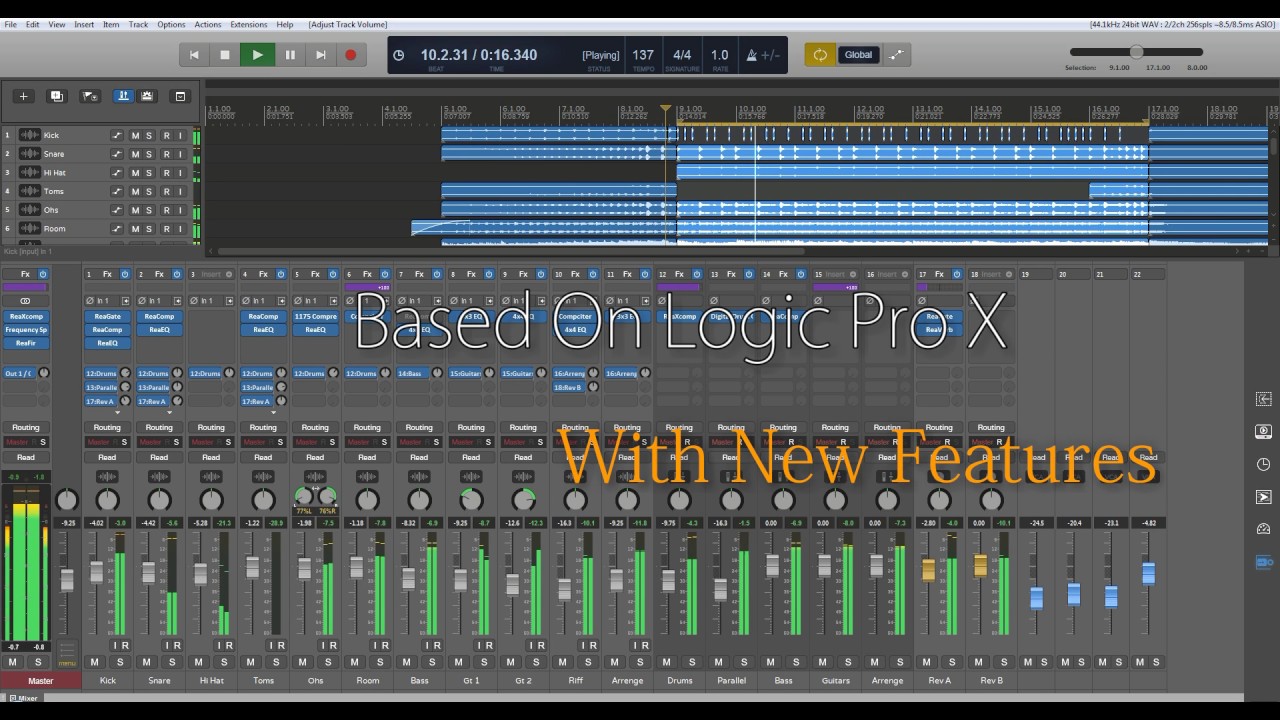Open Read automation mode on Snare strip

coord(159,457)
